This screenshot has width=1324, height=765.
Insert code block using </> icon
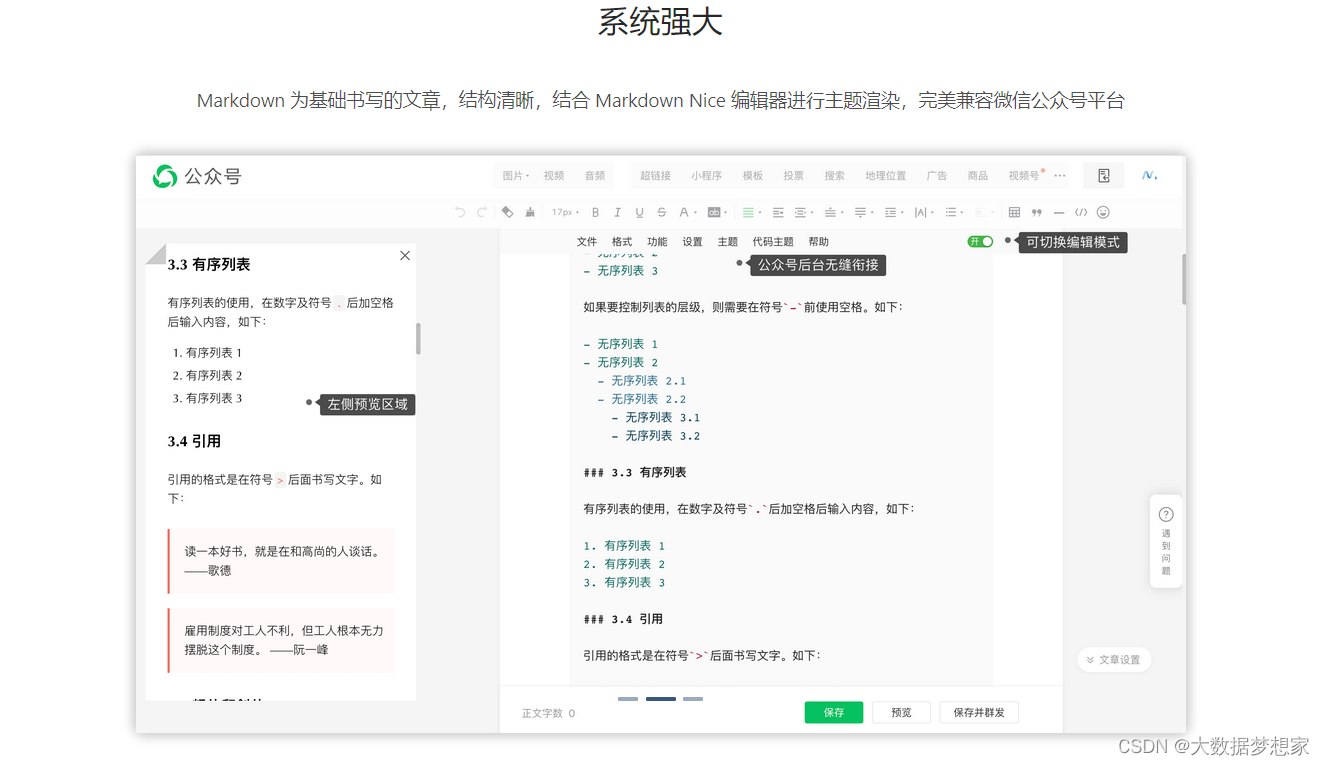point(1081,212)
